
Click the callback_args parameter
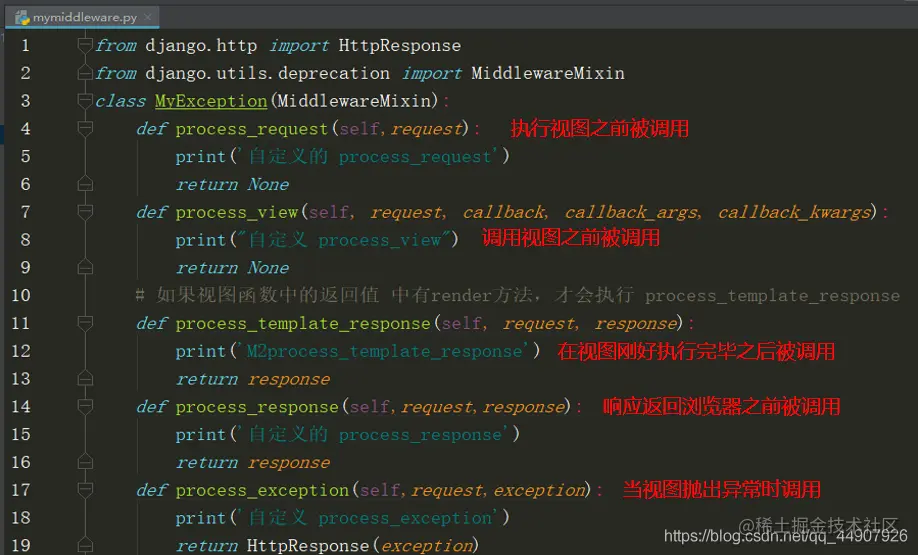[x=632, y=213]
